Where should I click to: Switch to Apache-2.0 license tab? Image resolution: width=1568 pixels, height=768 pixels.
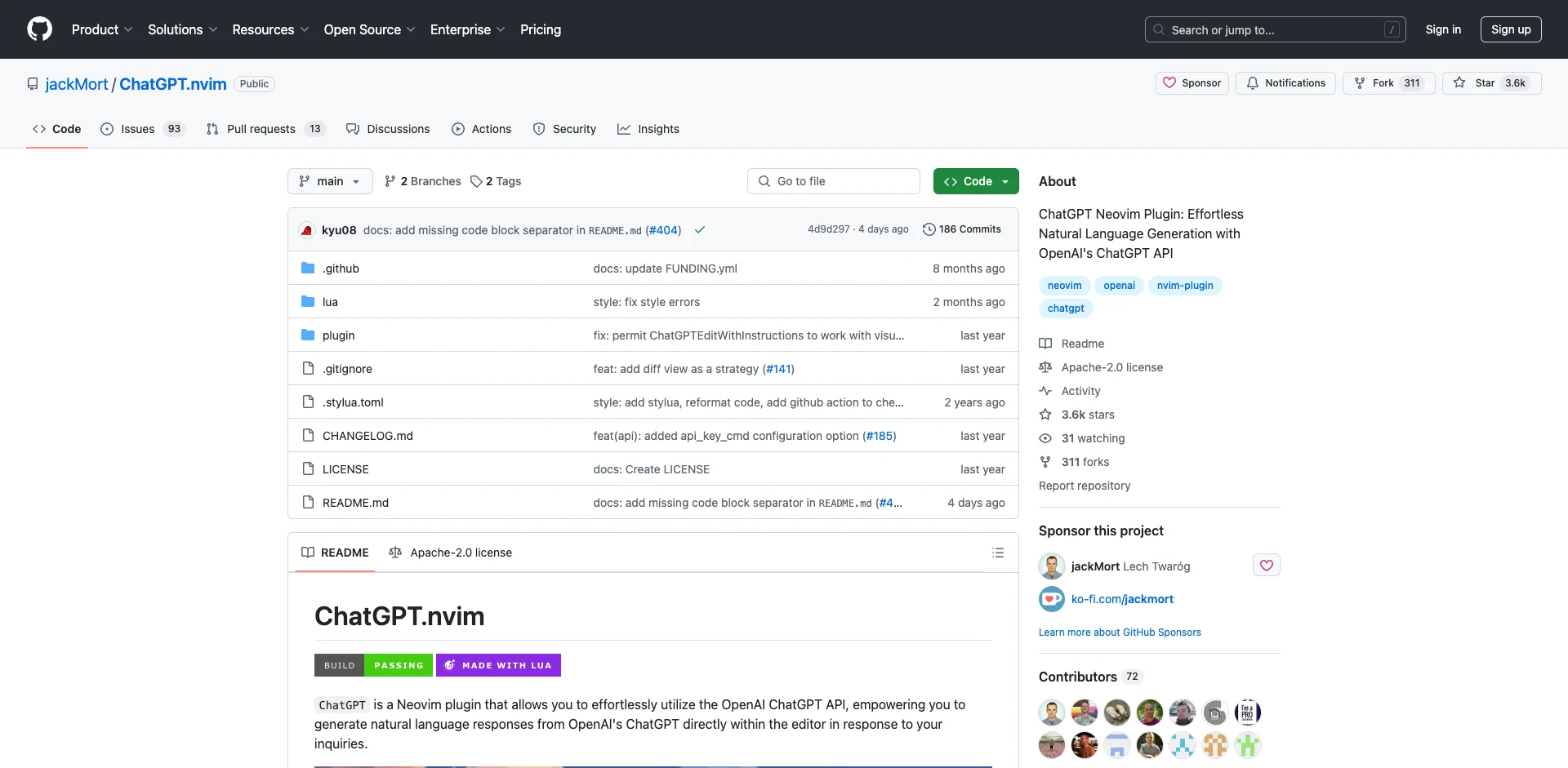(451, 553)
